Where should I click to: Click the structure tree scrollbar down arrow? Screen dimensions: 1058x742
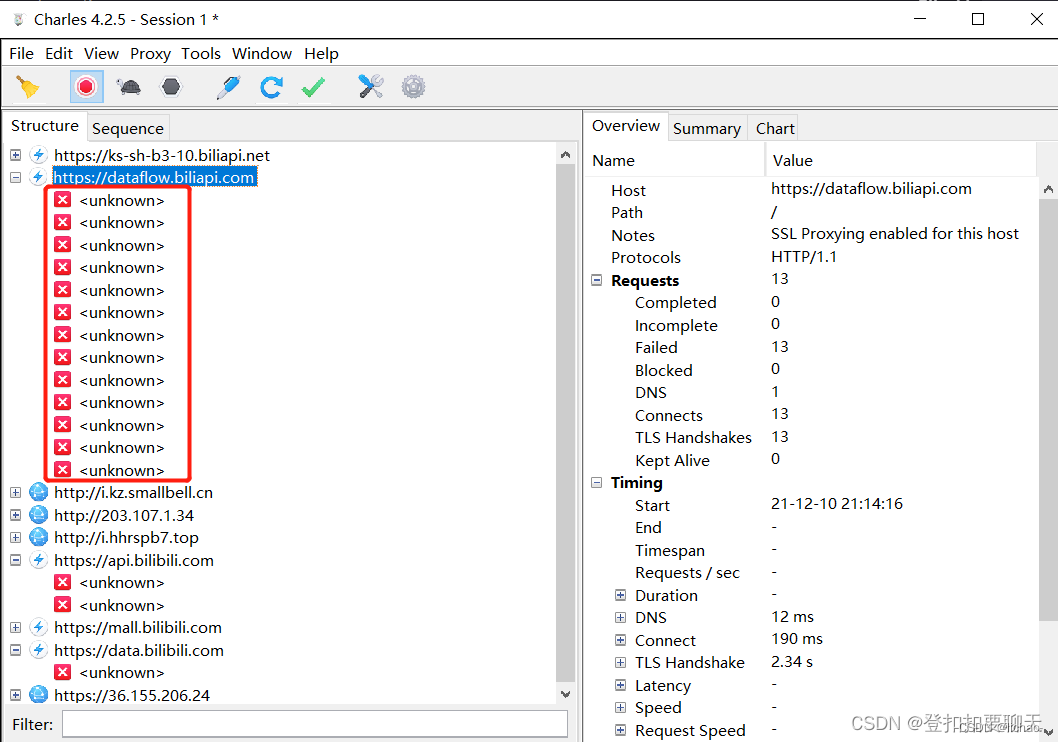565,694
